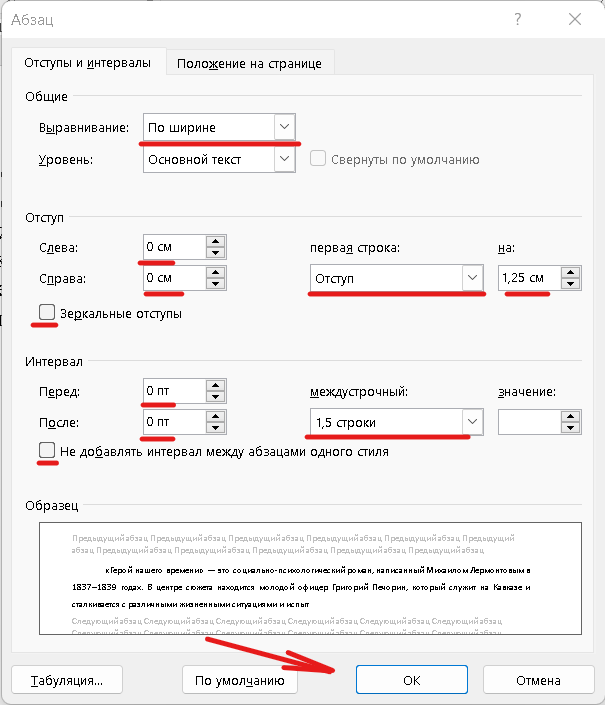
Task: Click the first line indent size field
Action: coord(529,278)
